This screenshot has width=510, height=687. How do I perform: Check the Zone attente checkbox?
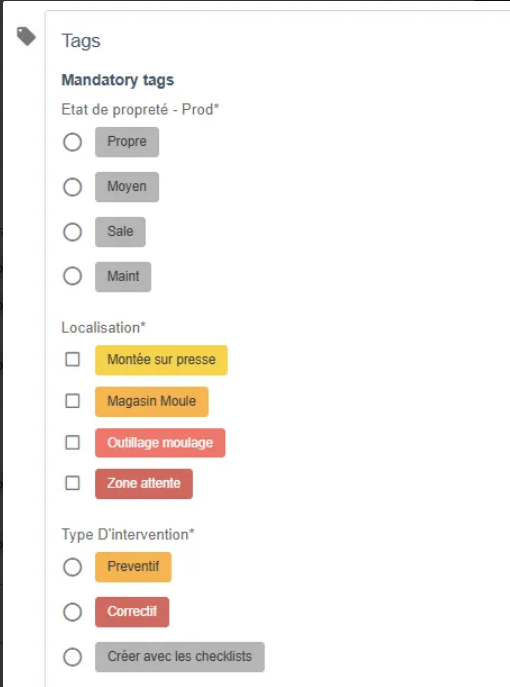point(72,483)
